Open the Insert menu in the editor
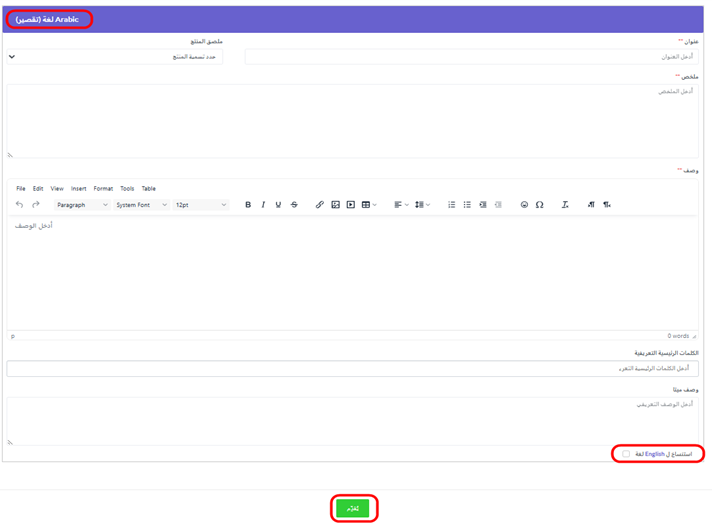The height and width of the screenshot is (526, 712). point(78,188)
